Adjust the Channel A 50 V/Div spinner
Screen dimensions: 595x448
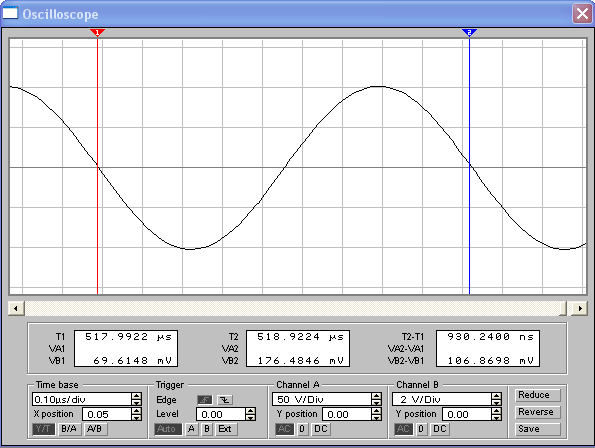click(x=376, y=399)
